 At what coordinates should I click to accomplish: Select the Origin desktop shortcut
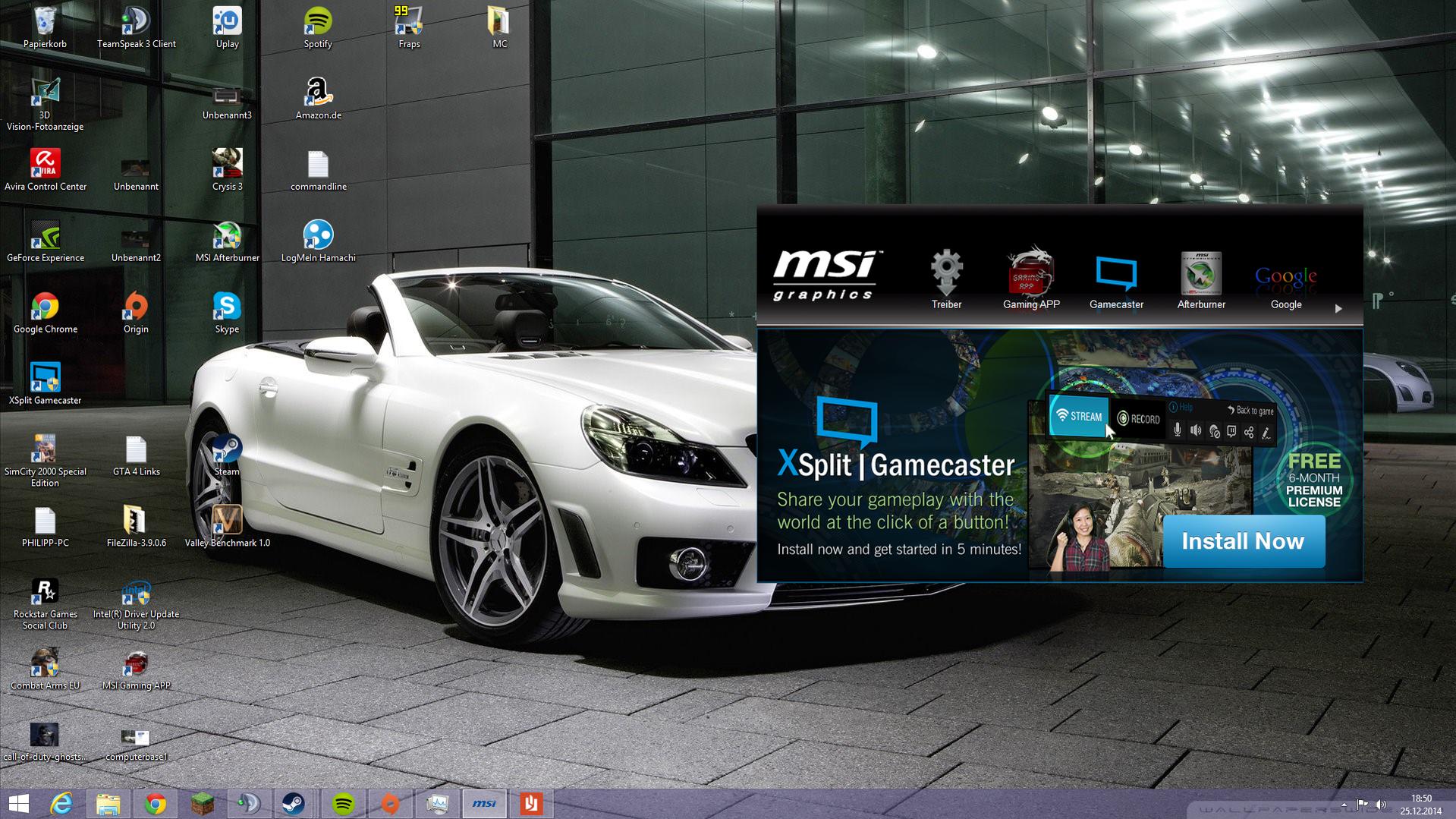coord(136,313)
